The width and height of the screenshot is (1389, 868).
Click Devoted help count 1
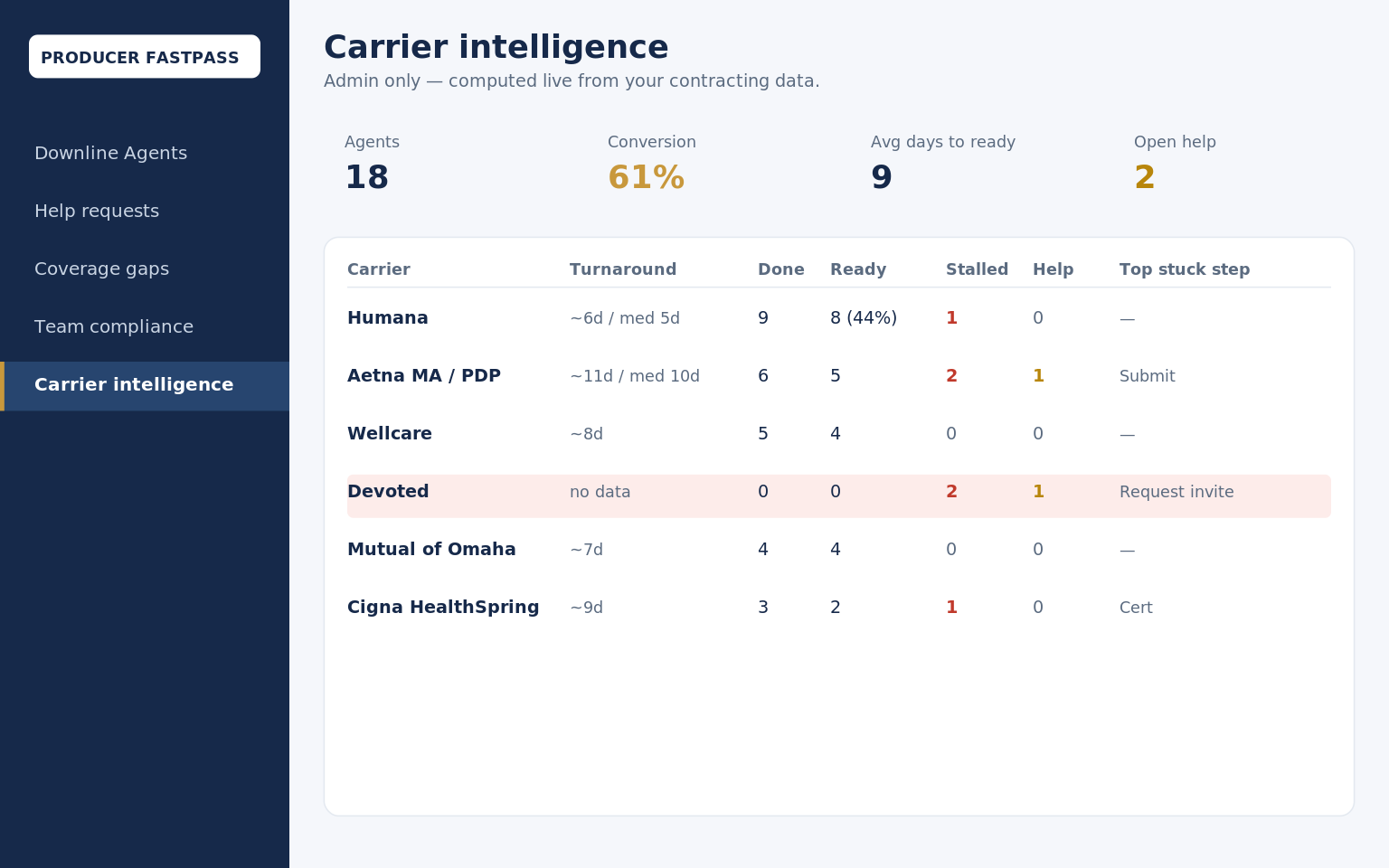(1038, 492)
